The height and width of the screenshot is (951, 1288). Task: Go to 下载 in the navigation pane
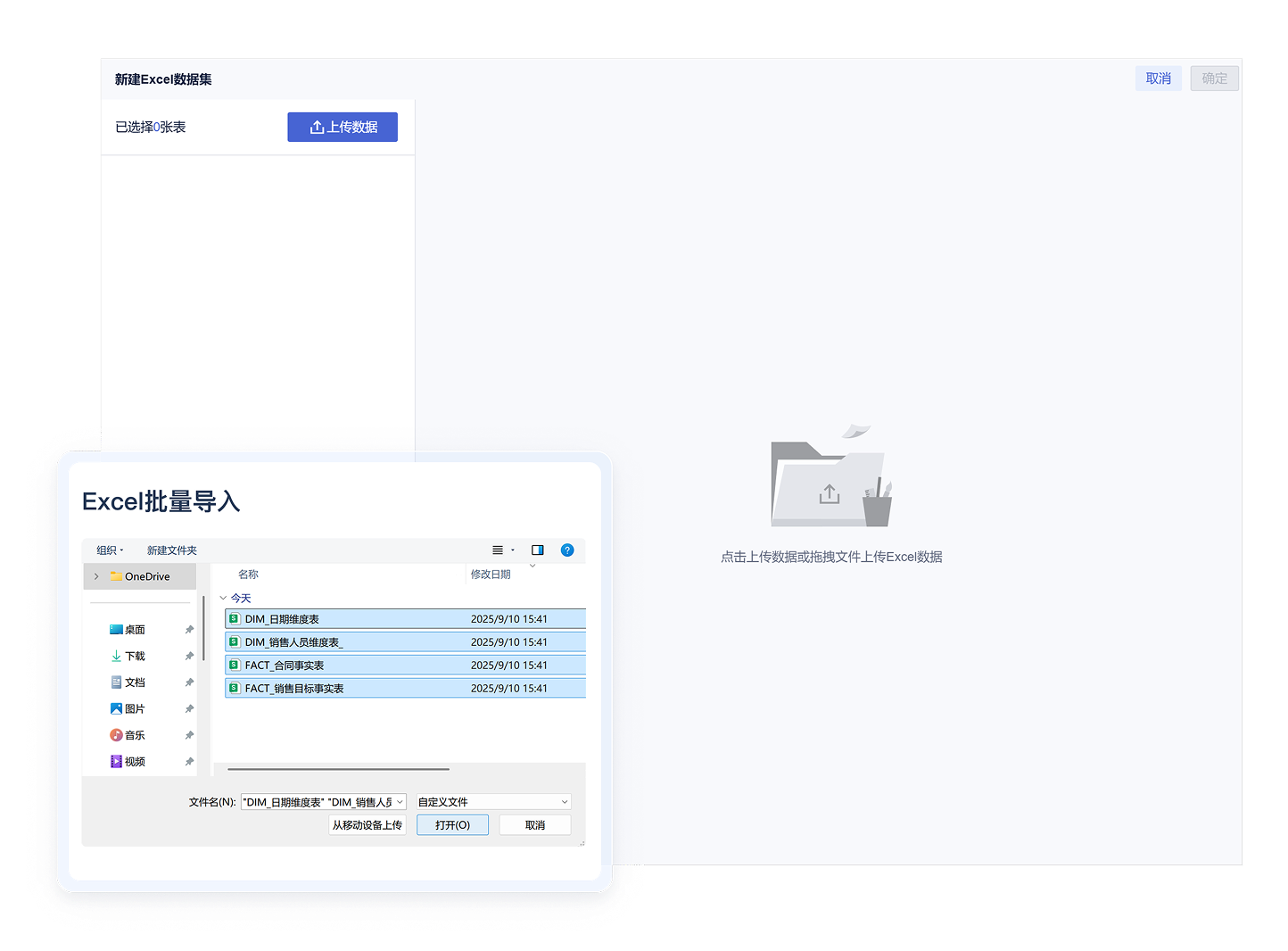(135, 656)
